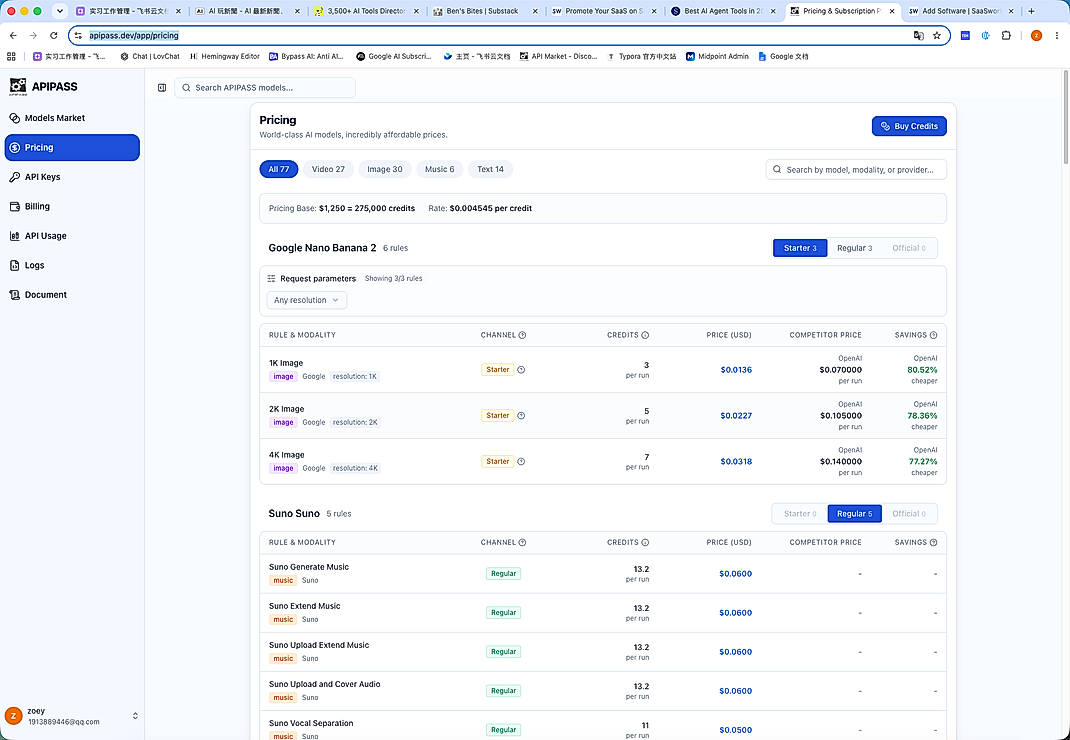Filter pricing by Video 27
1070x740 pixels.
[328, 169]
